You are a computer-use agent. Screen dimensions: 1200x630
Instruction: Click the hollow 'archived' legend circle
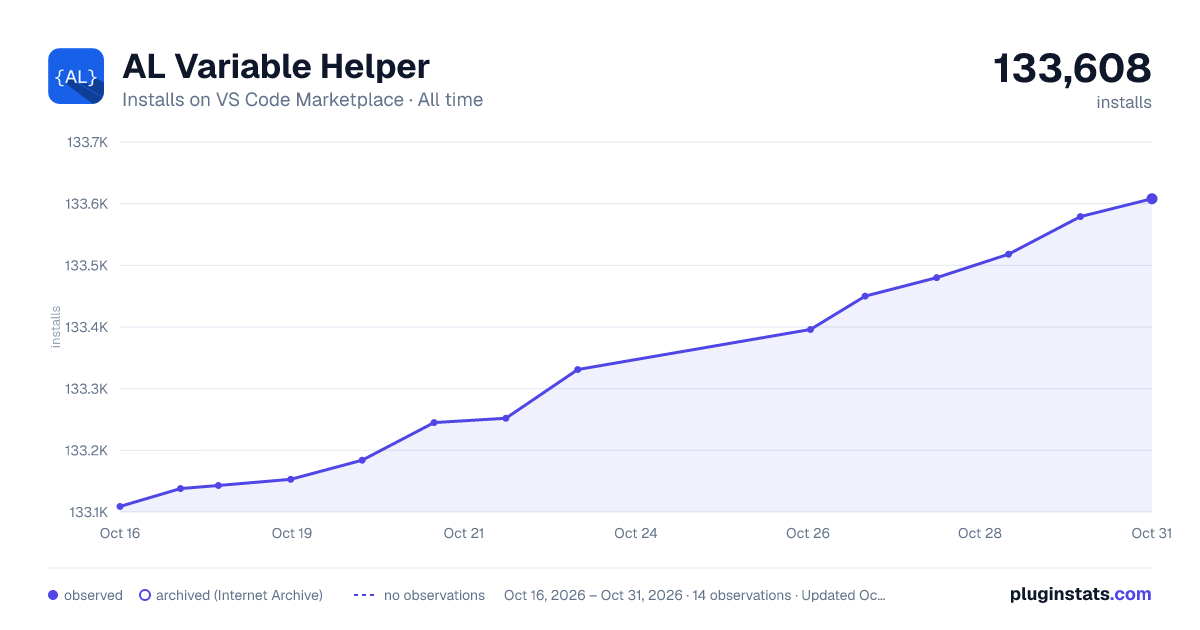(144, 595)
